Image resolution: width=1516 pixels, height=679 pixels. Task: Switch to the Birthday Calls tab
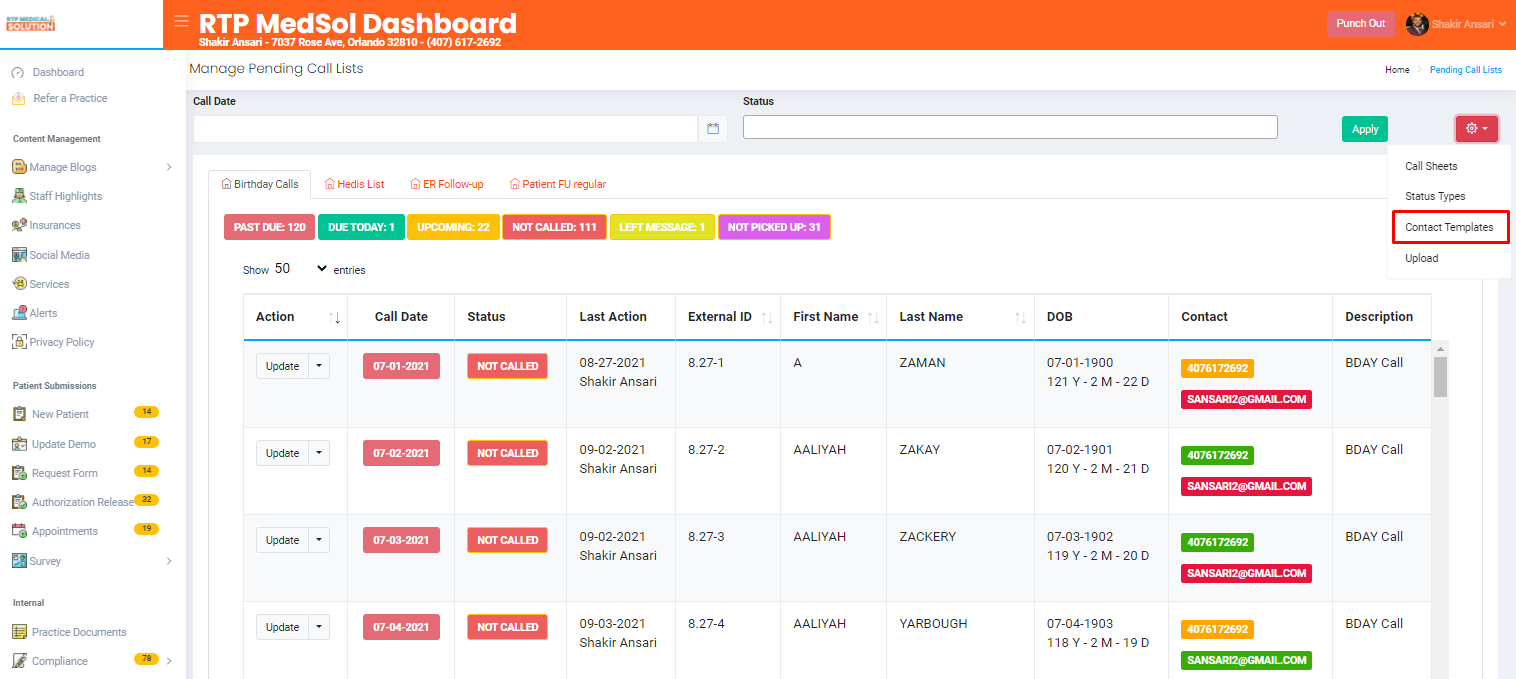[x=260, y=184]
